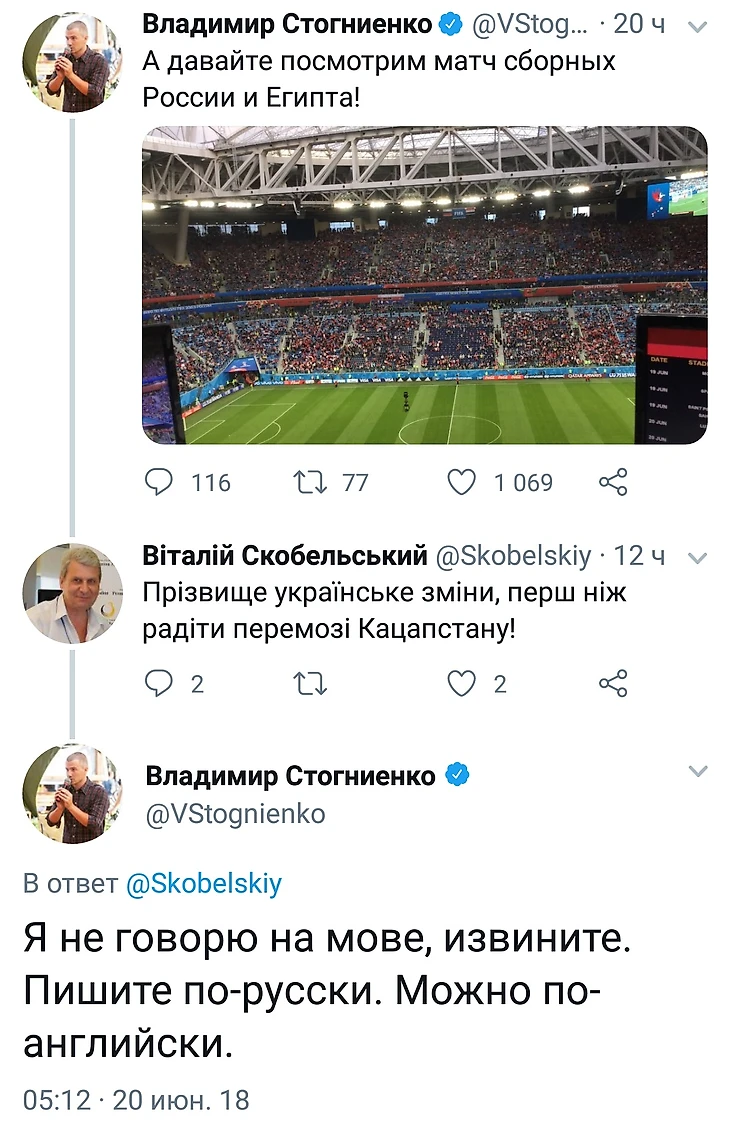
Task: Tap the avatar beside the main reply tweet
Action: (72, 794)
